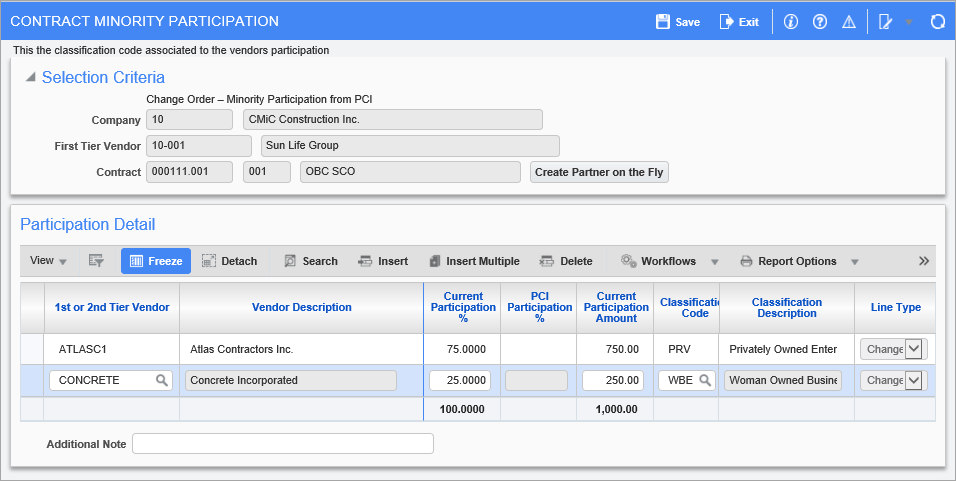Click the warning triangle icon
The image size is (956, 481).
pos(849,21)
